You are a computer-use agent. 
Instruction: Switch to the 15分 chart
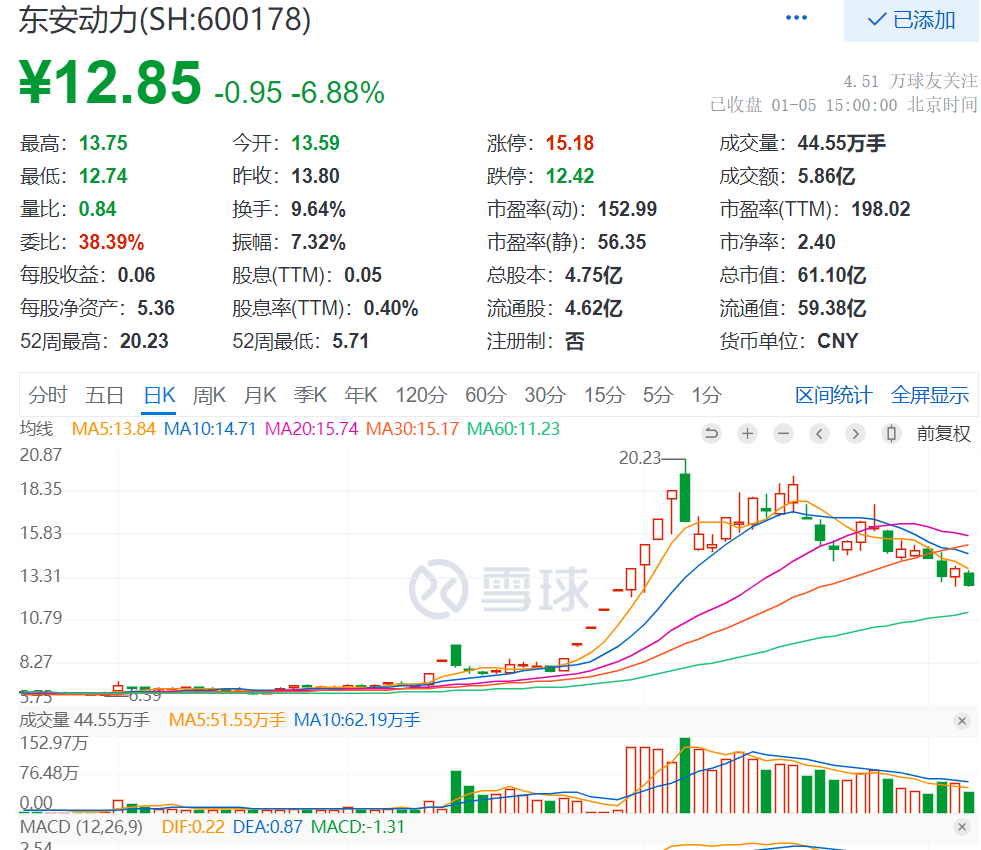(x=604, y=395)
